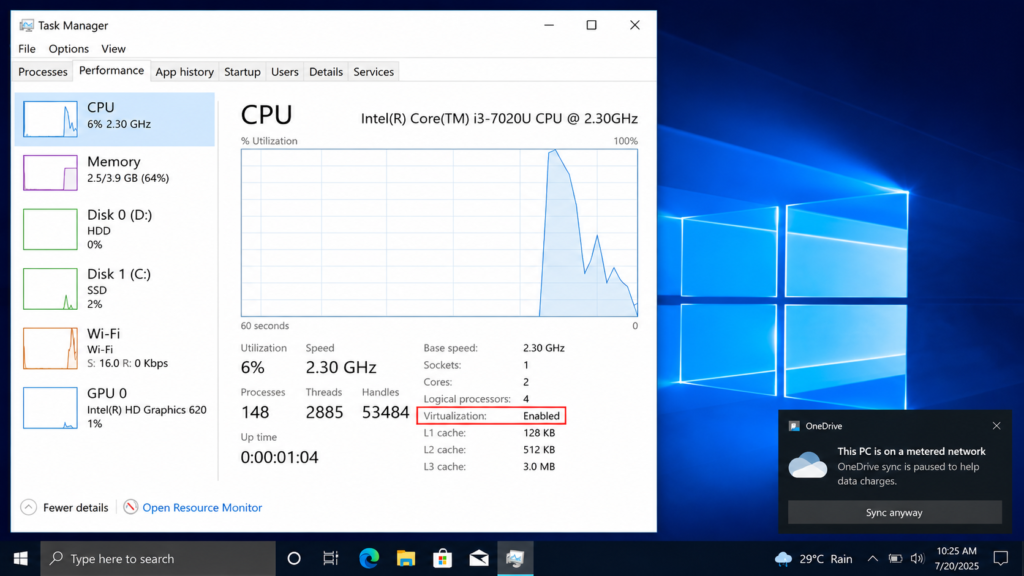Click the Logical processors value 4
The width and height of the screenshot is (1024, 576).
point(526,399)
